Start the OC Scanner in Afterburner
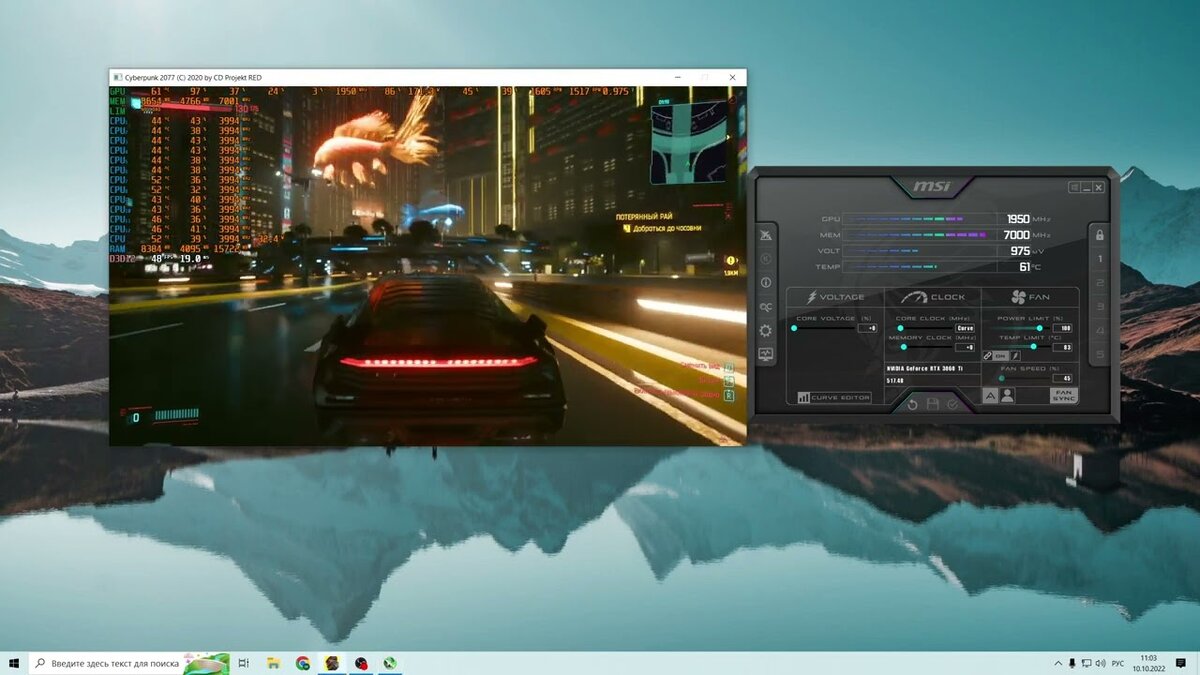This screenshot has width=1200, height=675. pos(766,307)
